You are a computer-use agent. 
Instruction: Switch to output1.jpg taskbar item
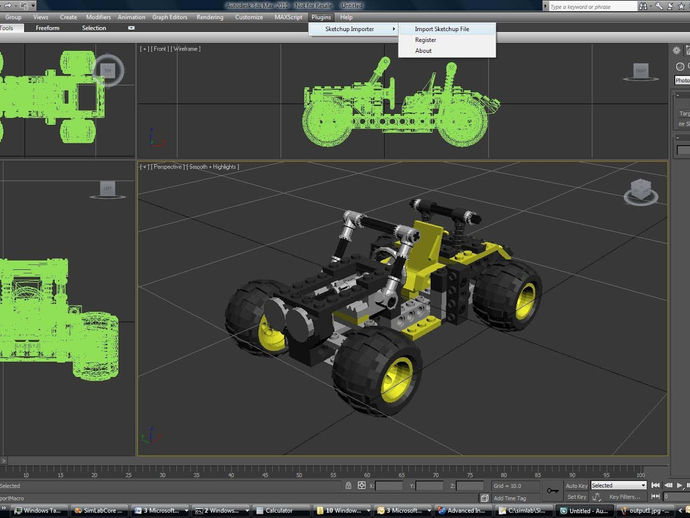tap(646, 511)
